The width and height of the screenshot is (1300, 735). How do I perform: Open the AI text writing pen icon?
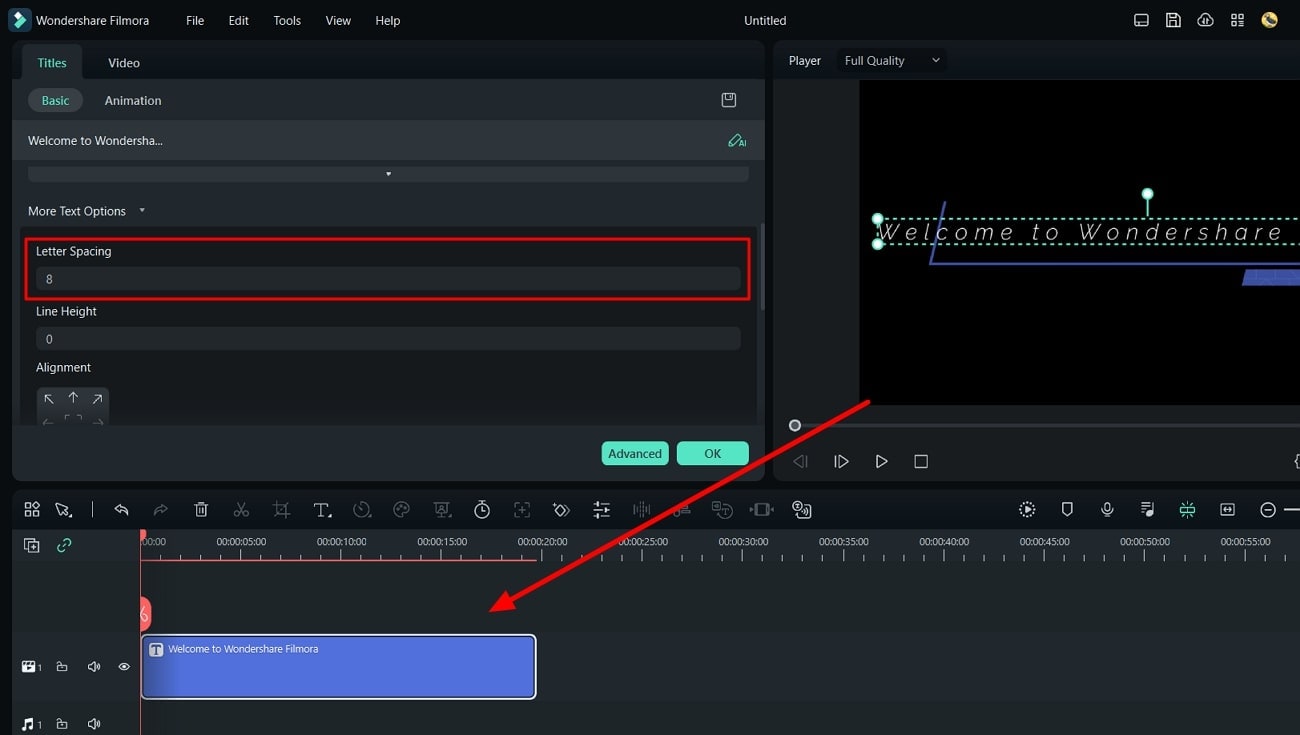pos(737,141)
